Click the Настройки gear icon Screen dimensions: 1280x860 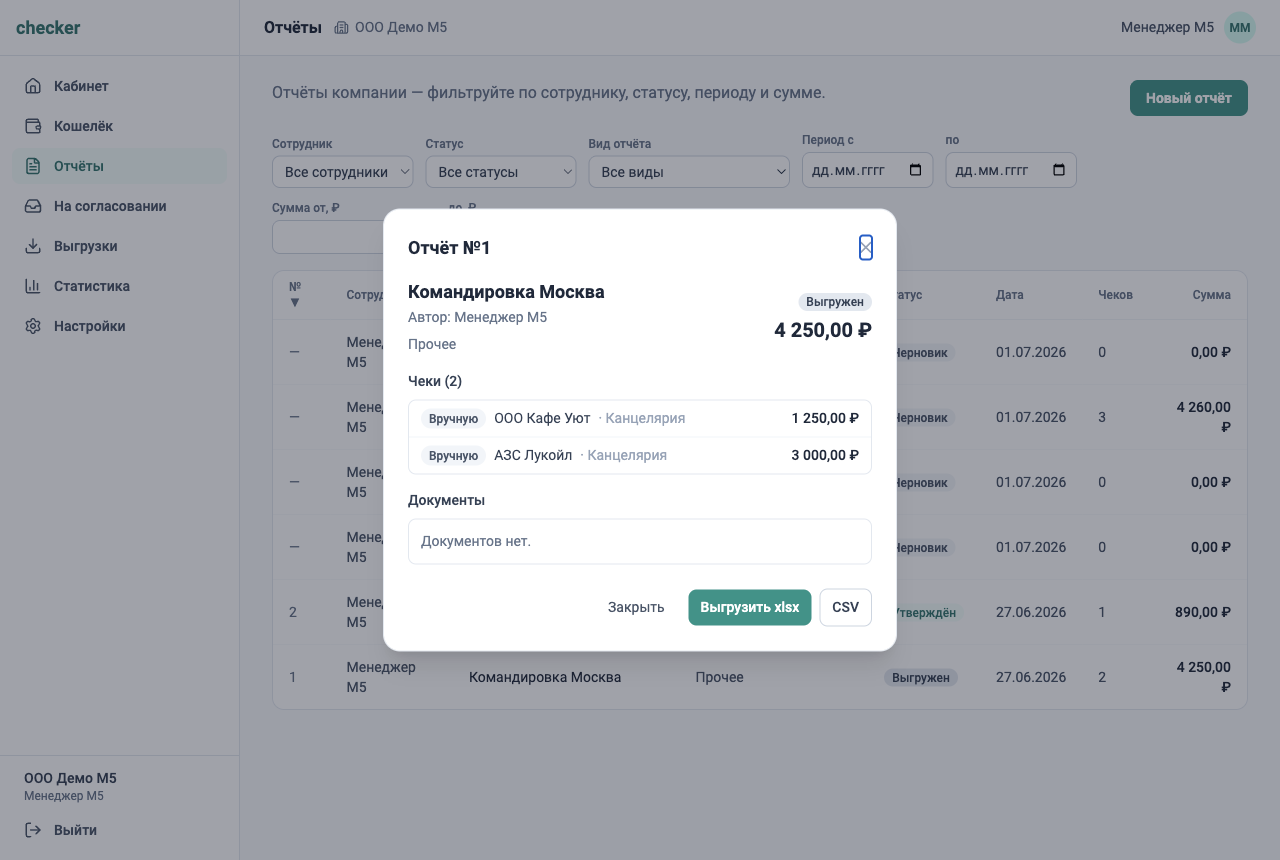[x=33, y=326]
